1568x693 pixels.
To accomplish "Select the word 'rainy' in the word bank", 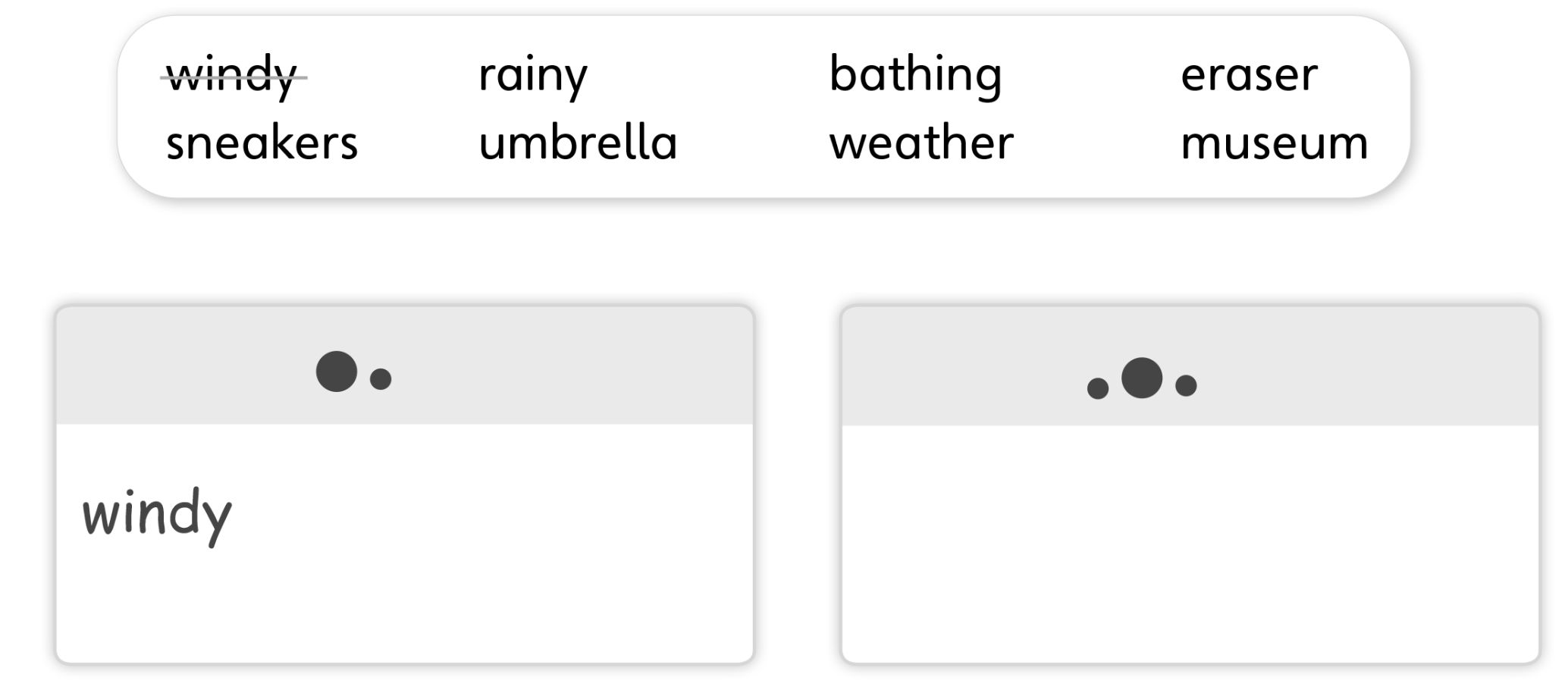I will (531, 74).
